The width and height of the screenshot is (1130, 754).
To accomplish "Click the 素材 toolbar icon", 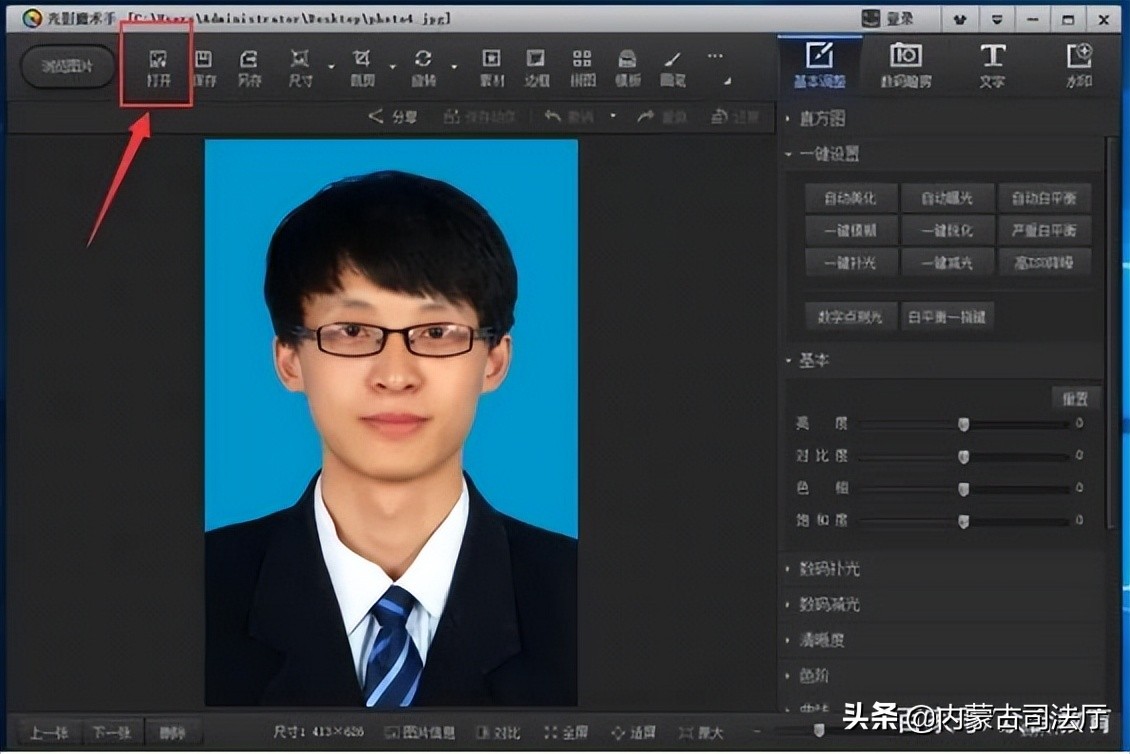I will (490, 65).
